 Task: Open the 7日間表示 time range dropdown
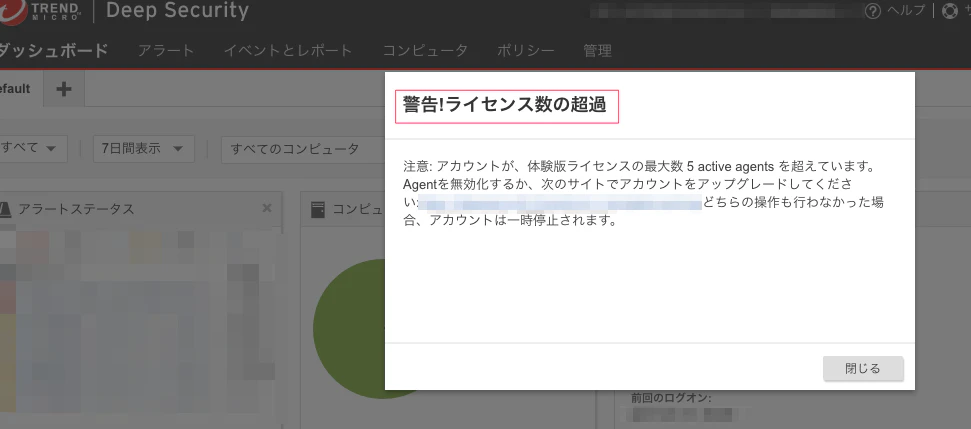[143, 149]
